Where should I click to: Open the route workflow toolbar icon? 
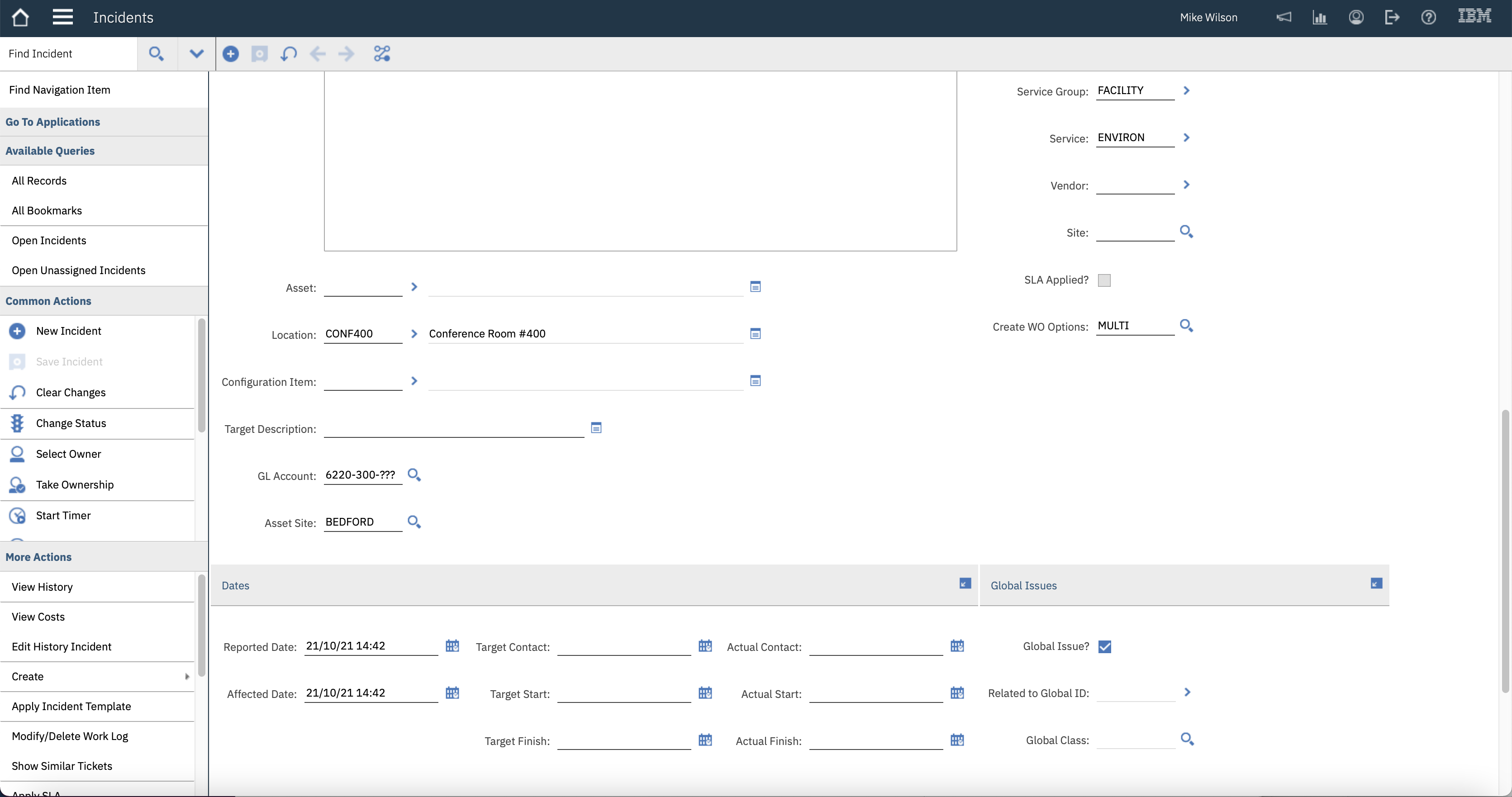[x=381, y=54]
